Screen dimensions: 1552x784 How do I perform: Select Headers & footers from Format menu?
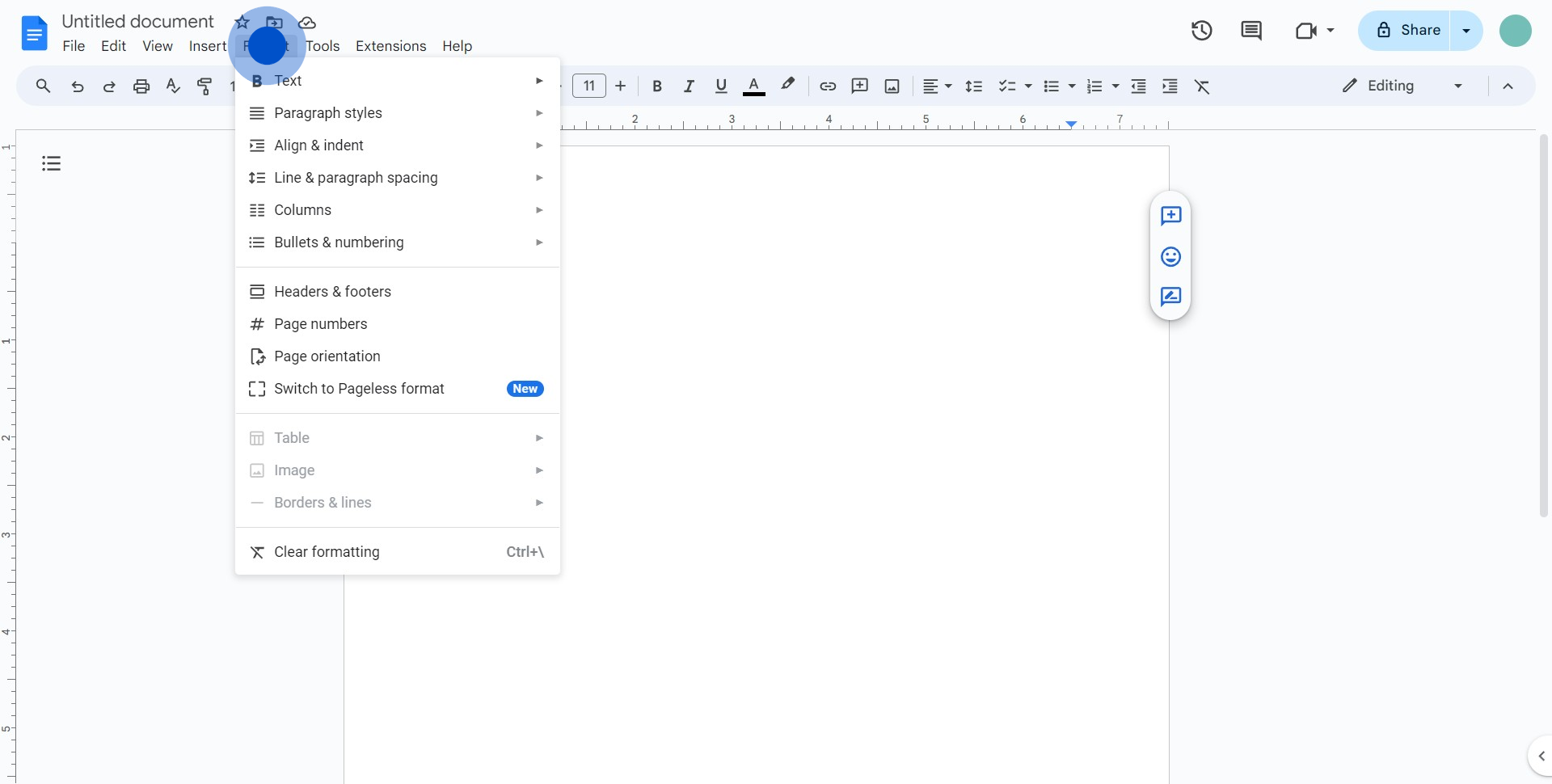pyautogui.click(x=331, y=291)
